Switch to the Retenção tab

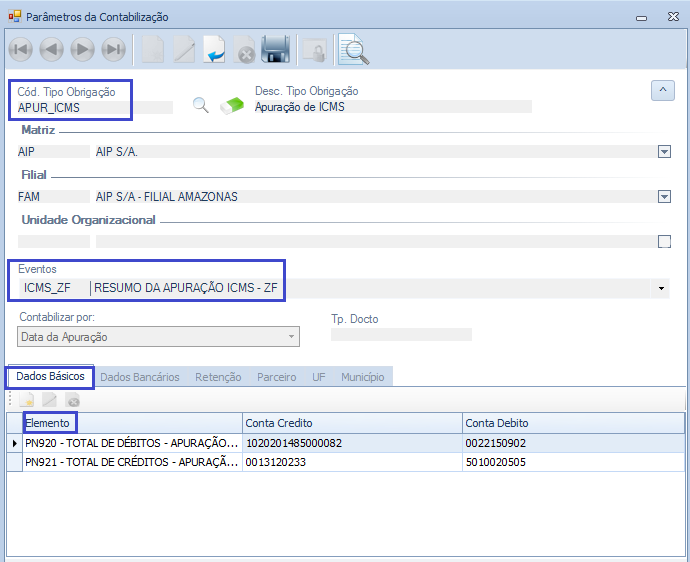218,377
